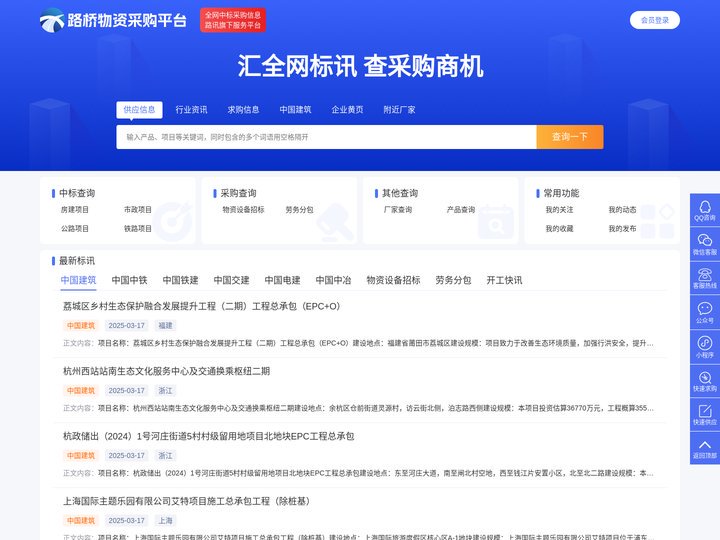Select the 求购信息 search tab
Image resolution: width=720 pixels, height=540 pixels.
tap(243, 110)
